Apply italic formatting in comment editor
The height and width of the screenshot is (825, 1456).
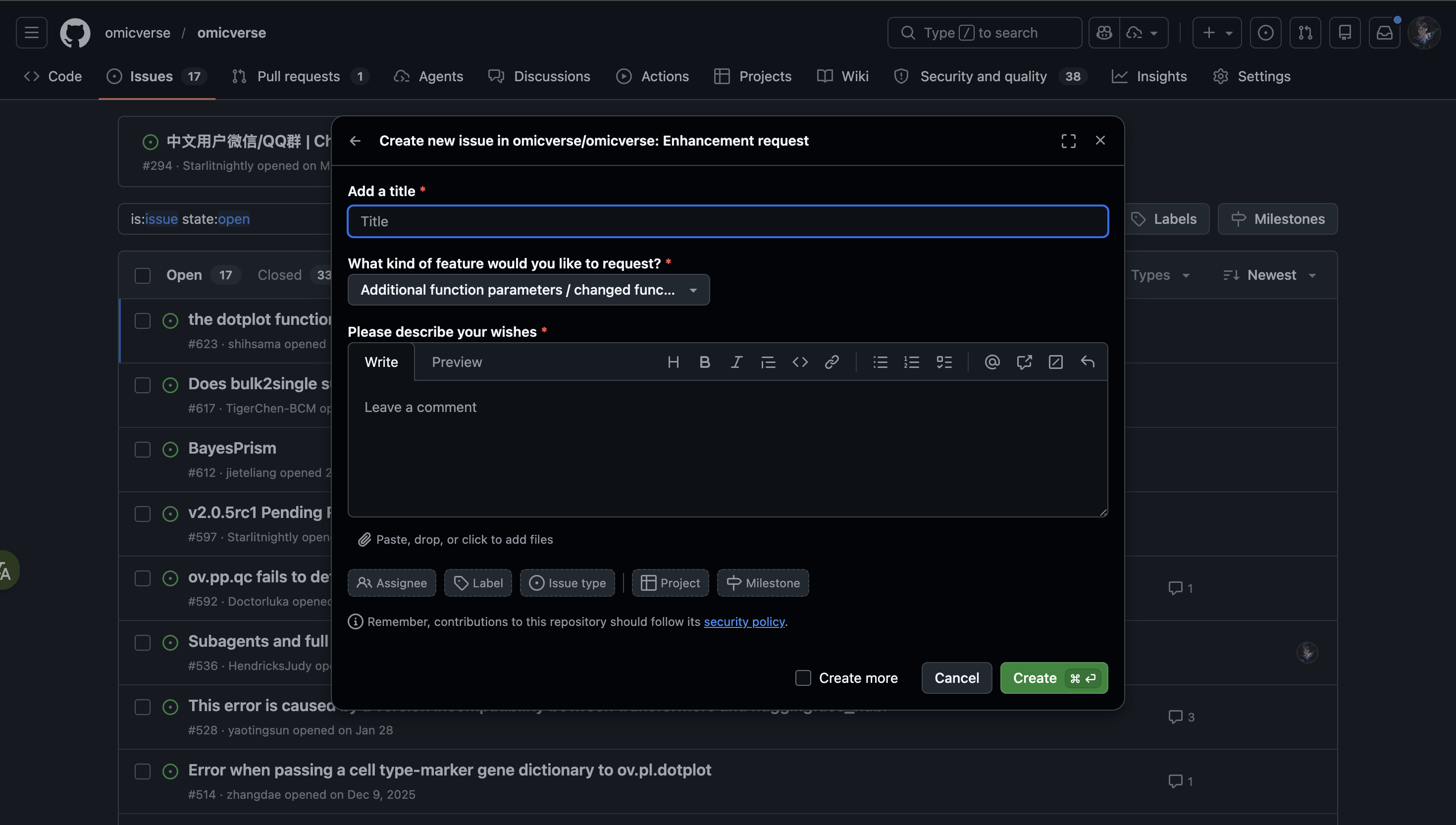click(736, 362)
